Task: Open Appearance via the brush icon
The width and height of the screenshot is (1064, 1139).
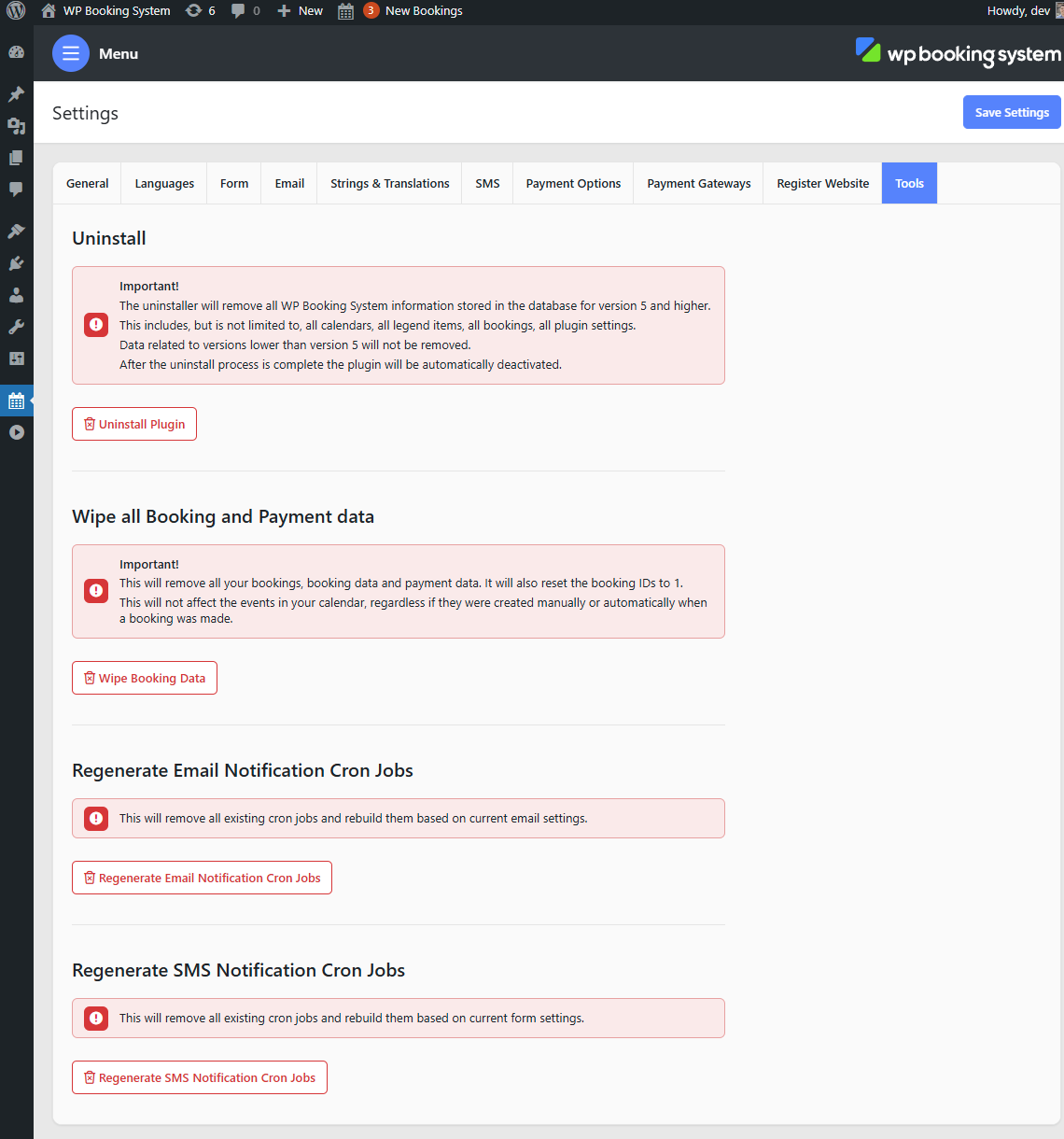Action: [x=16, y=232]
